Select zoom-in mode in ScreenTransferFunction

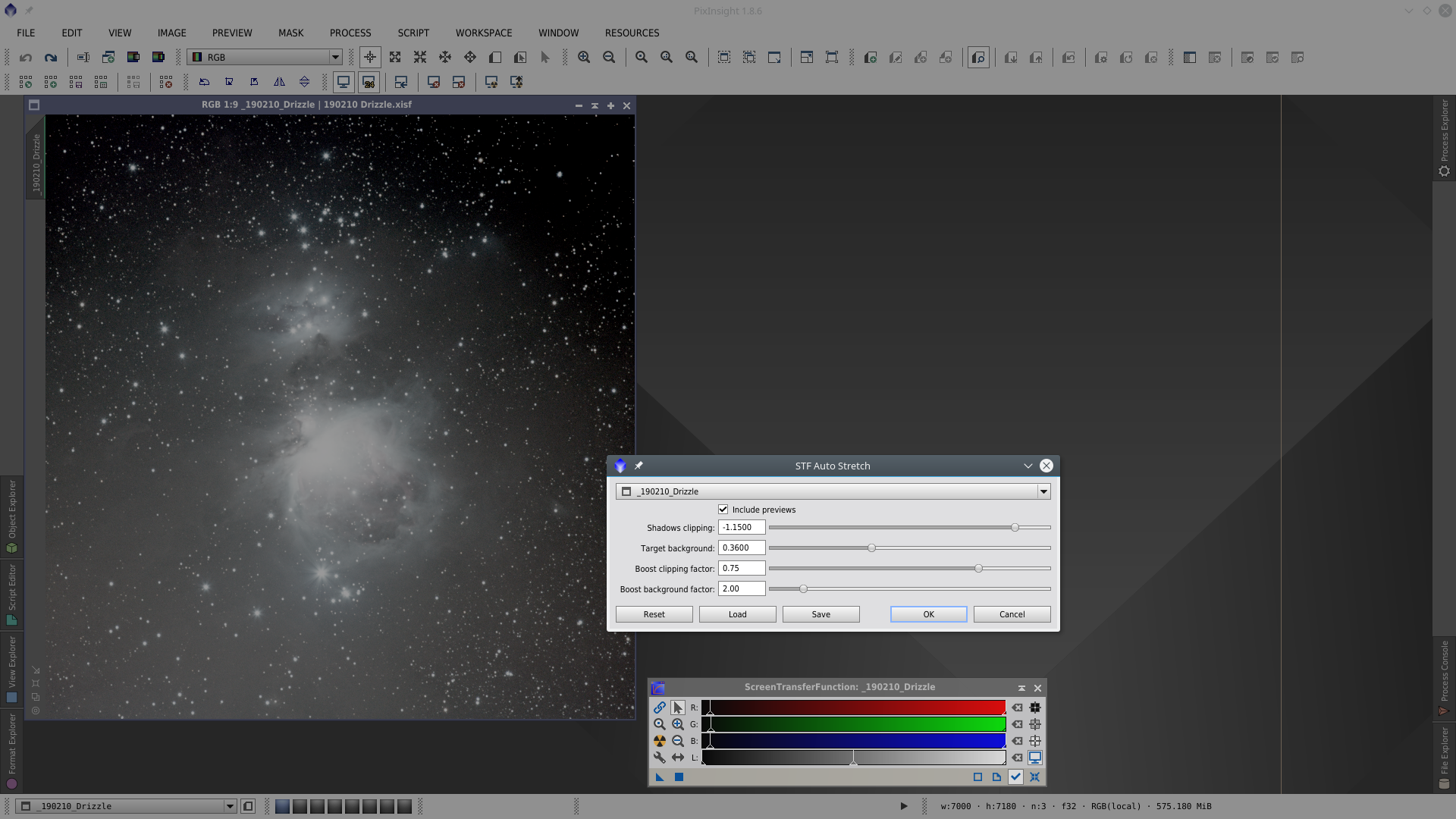(677, 724)
